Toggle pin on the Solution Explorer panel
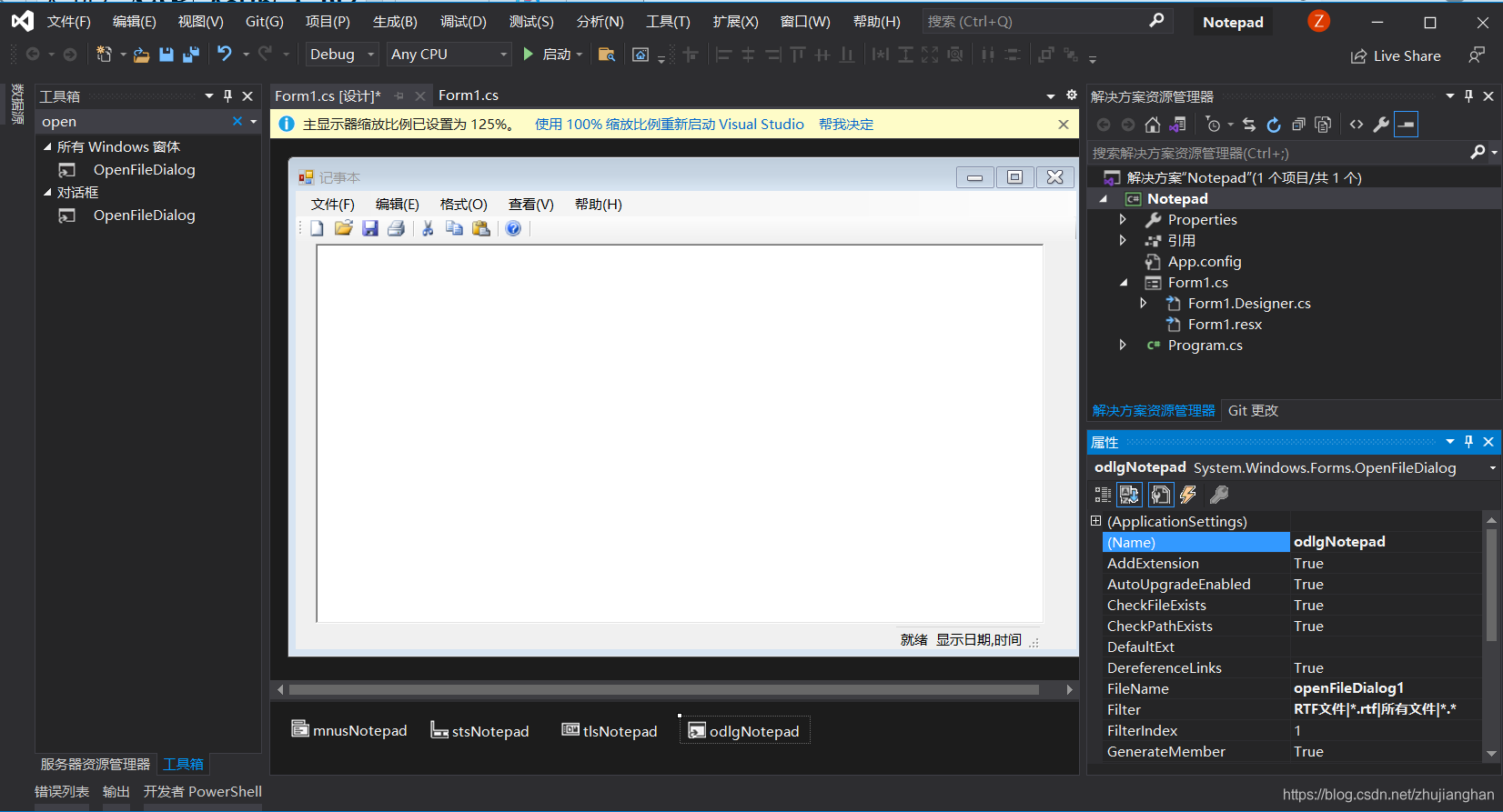 point(1468,95)
